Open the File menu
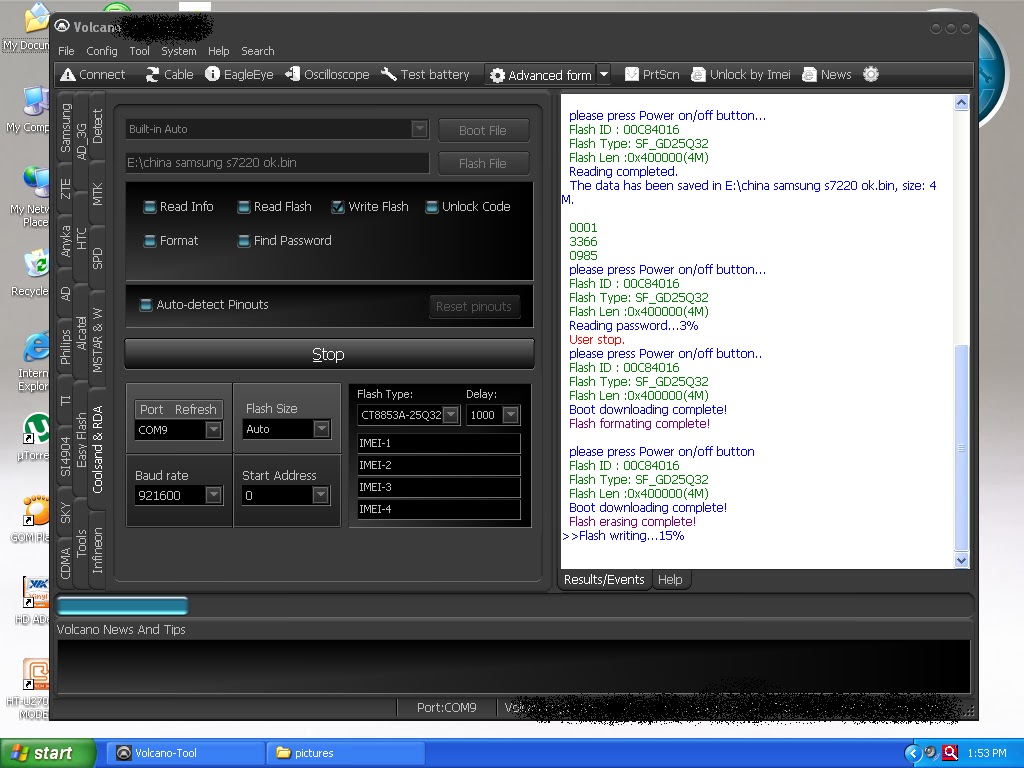The width and height of the screenshot is (1024, 768). [66, 51]
